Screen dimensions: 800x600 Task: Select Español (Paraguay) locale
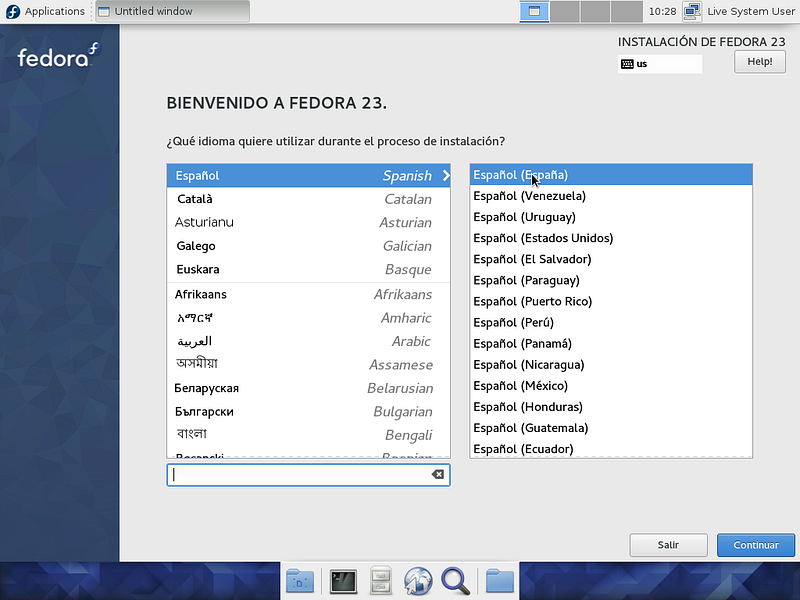click(x=611, y=280)
